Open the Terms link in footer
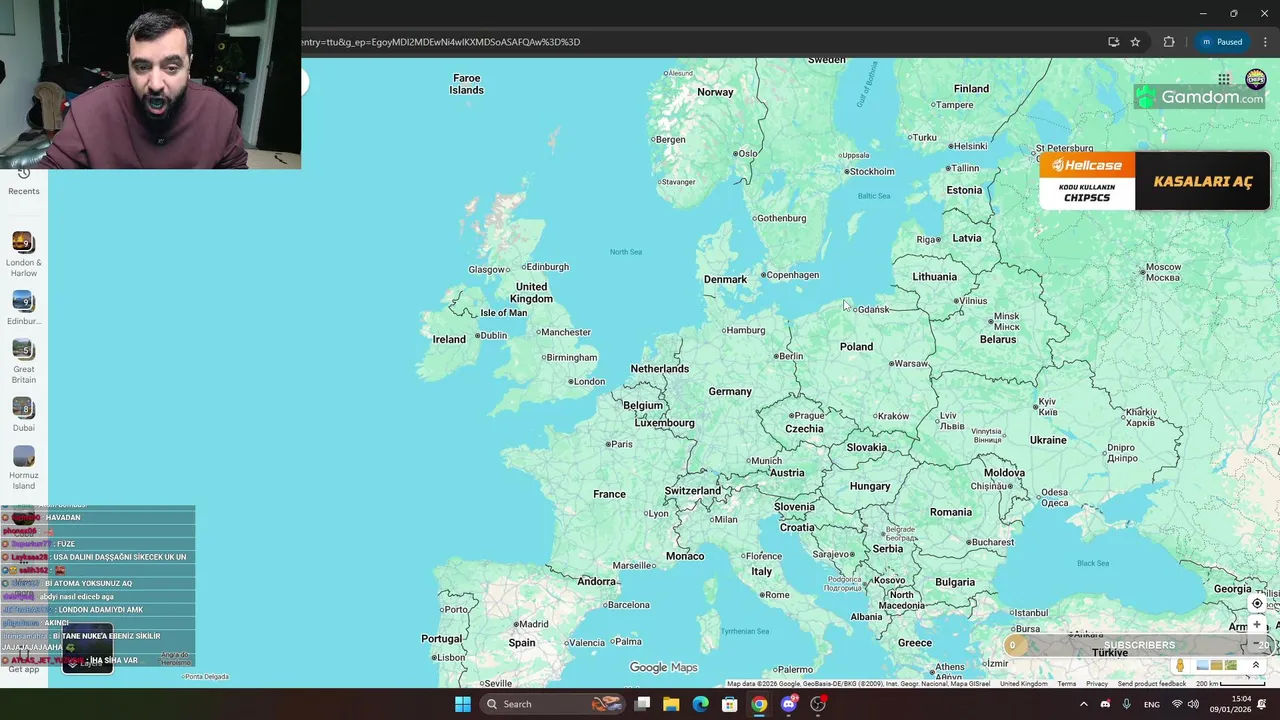Screen dimensions: 1280x720 point(1067,684)
